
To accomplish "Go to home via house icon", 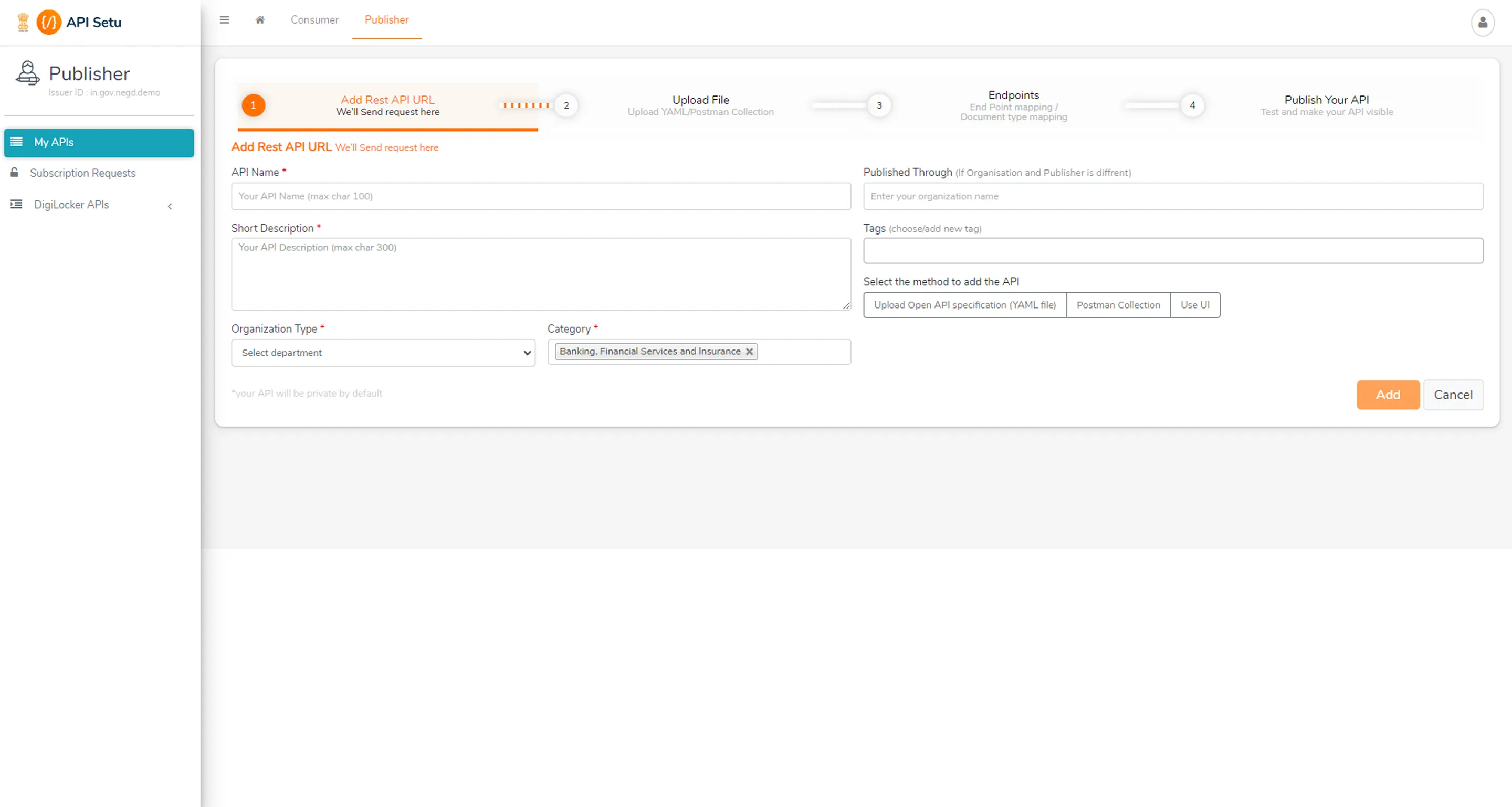I will [260, 20].
